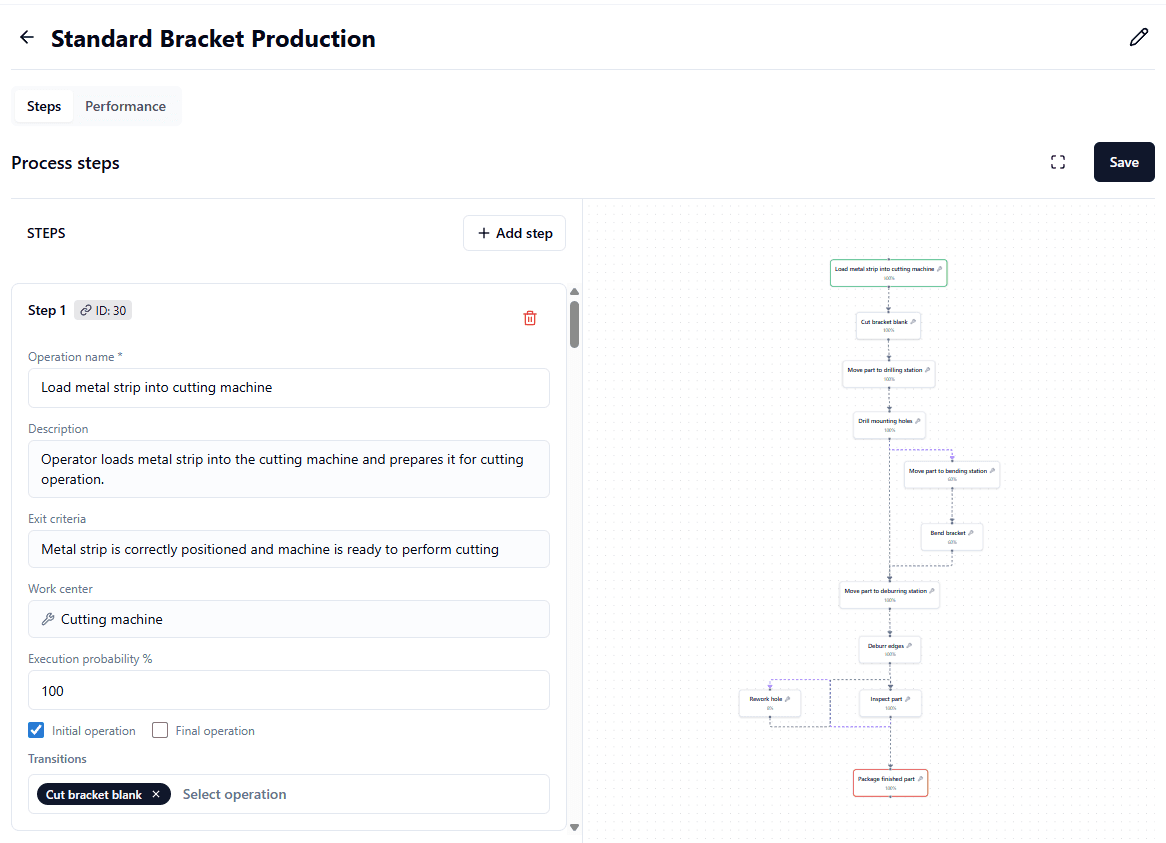Remove Cut bracket blank transition via its X

[156, 794]
